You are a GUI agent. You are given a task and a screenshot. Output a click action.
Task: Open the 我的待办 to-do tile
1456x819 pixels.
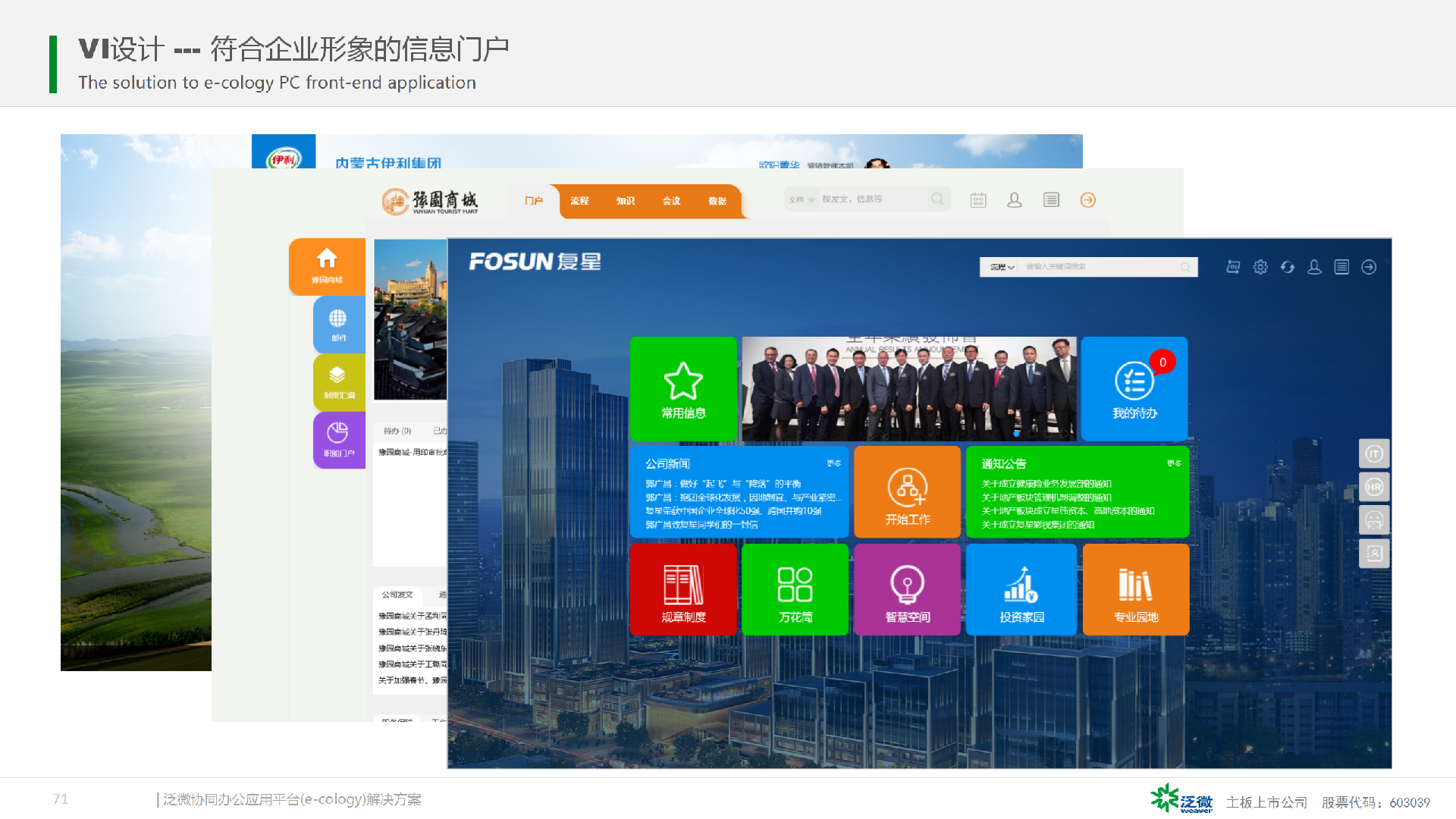1134,388
